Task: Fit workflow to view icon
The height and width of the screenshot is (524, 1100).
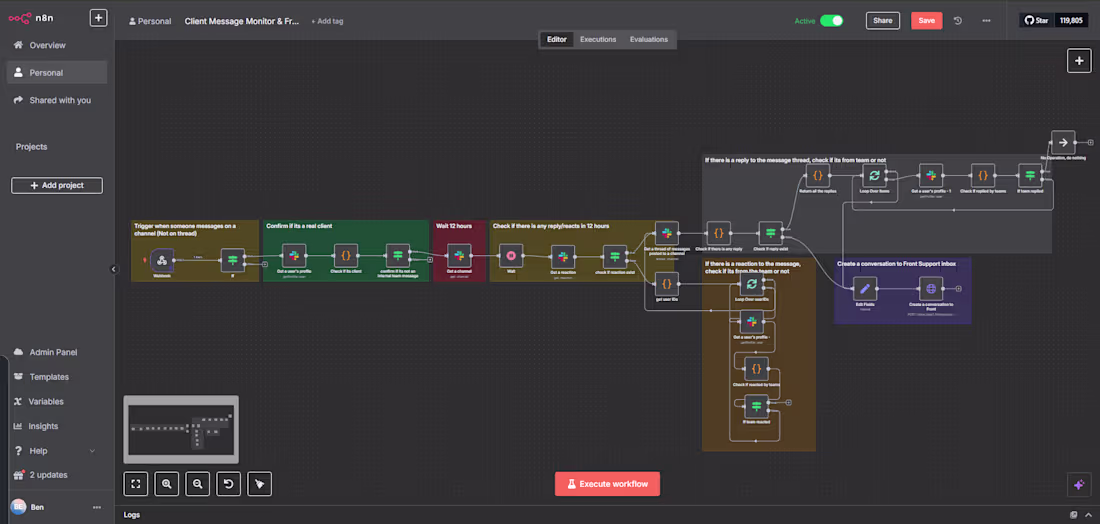Action: pos(135,483)
